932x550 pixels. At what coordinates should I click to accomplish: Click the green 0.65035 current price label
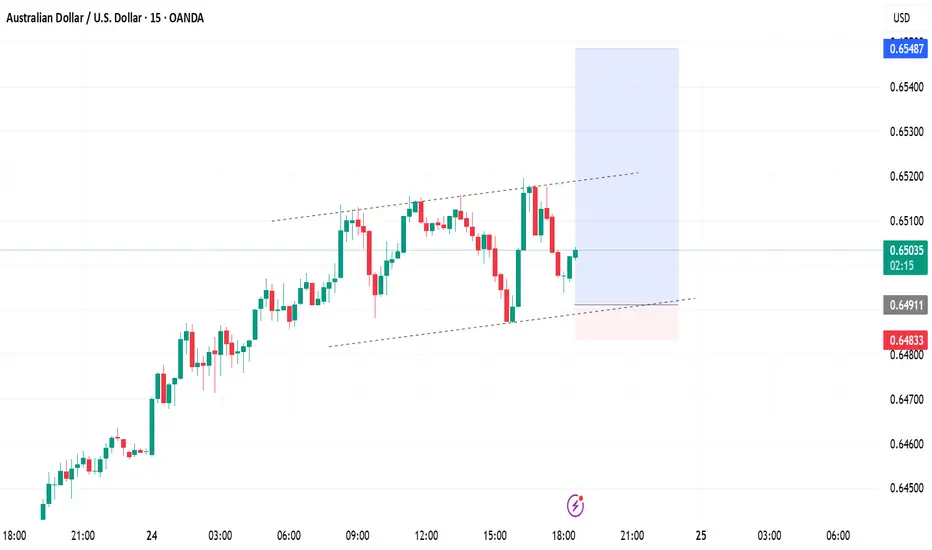(x=905, y=257)
